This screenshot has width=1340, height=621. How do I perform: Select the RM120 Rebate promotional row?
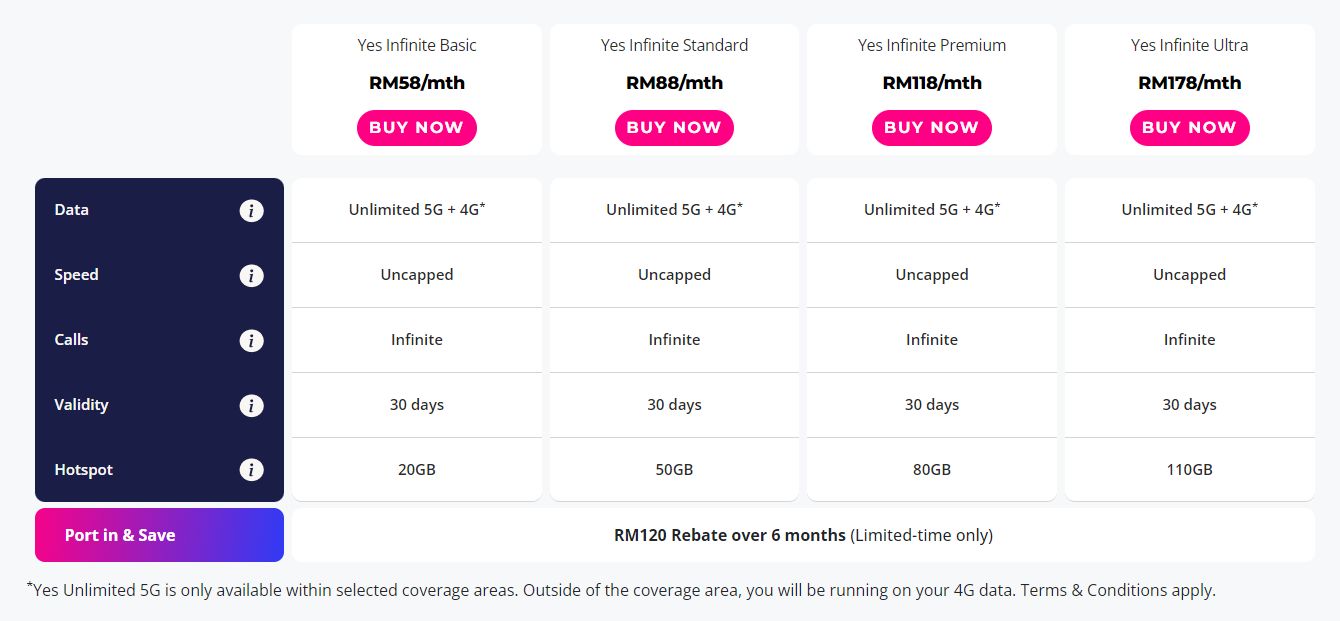(803, 535)
